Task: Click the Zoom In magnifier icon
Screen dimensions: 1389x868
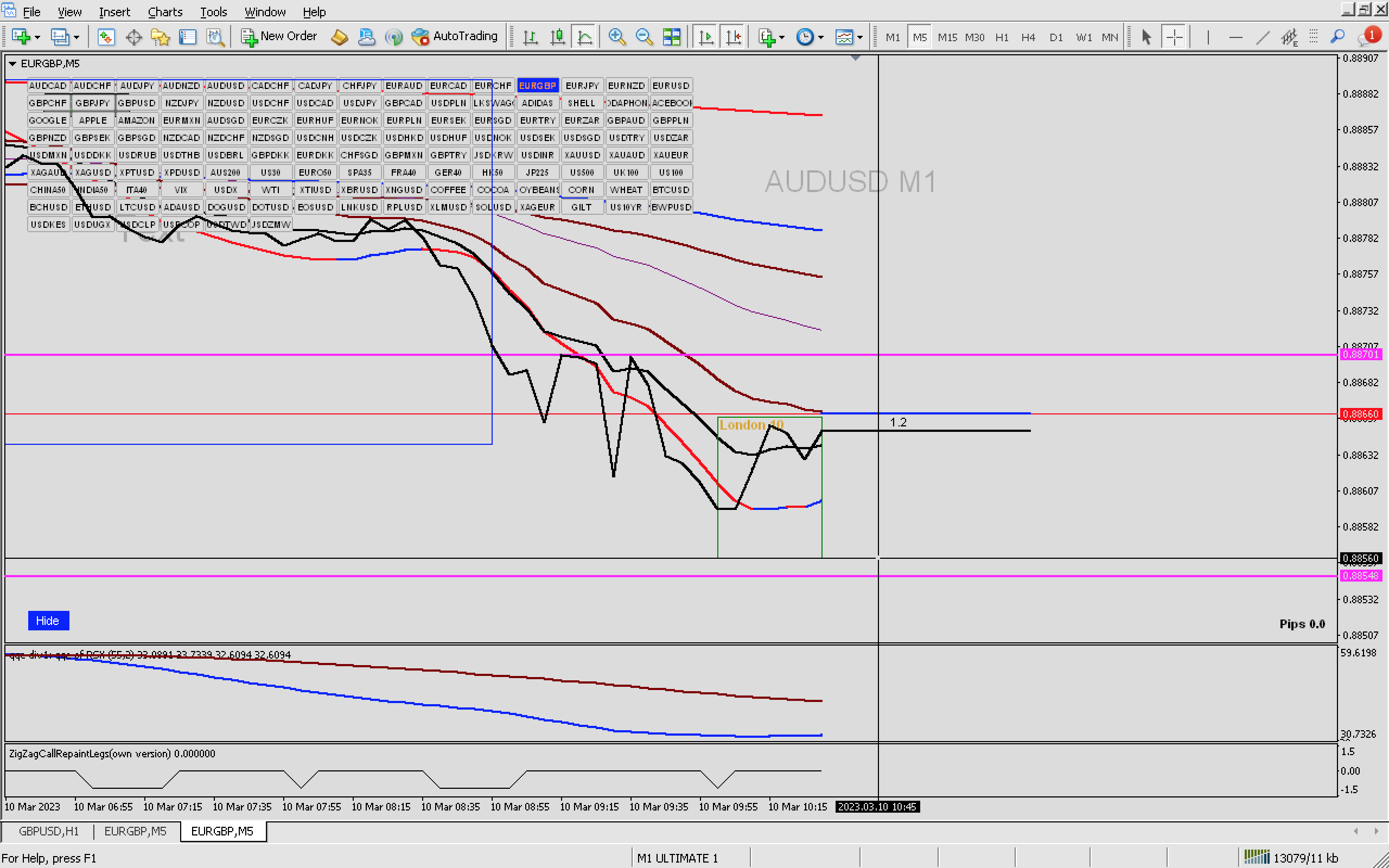Action: (x=616, y=37)
